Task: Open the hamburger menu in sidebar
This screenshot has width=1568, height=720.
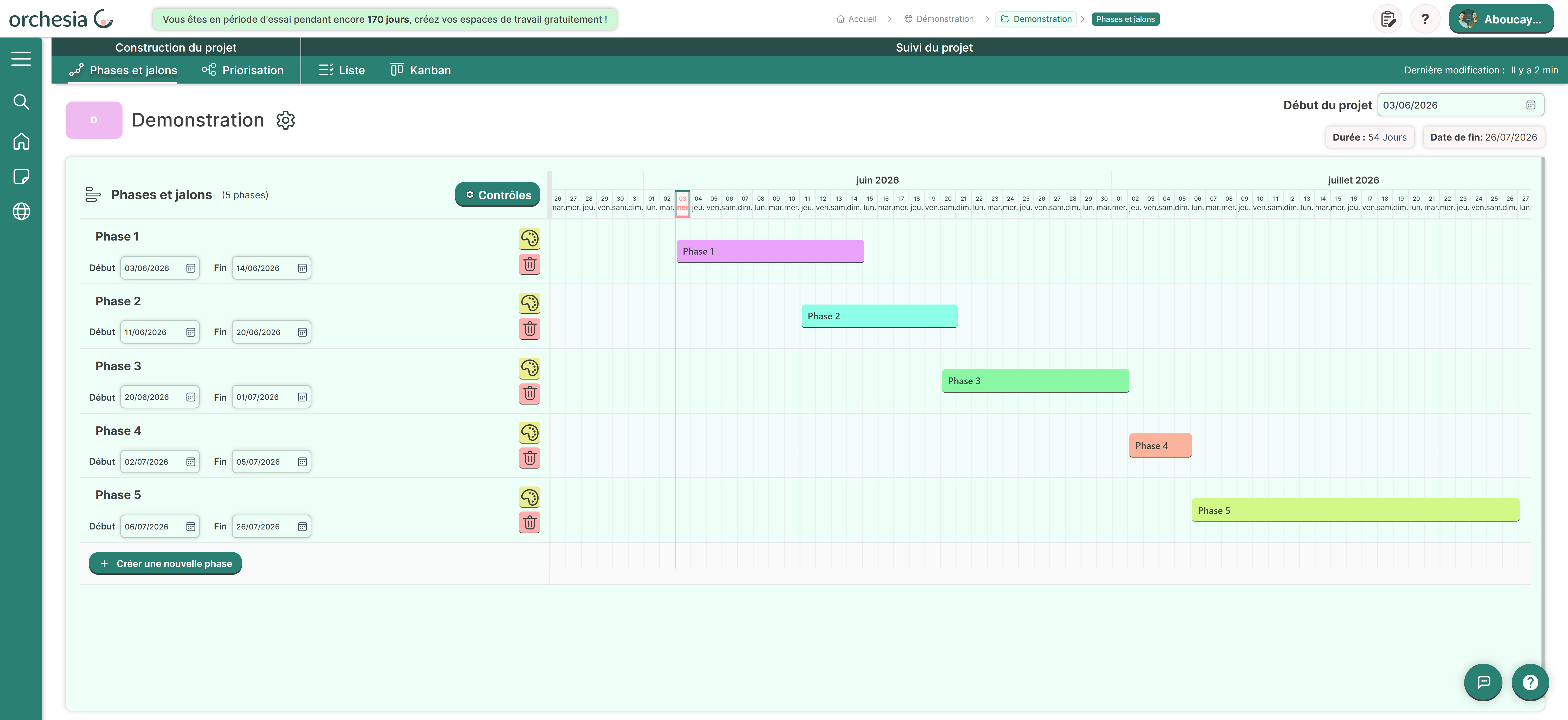Action: (x=21, y=59)
